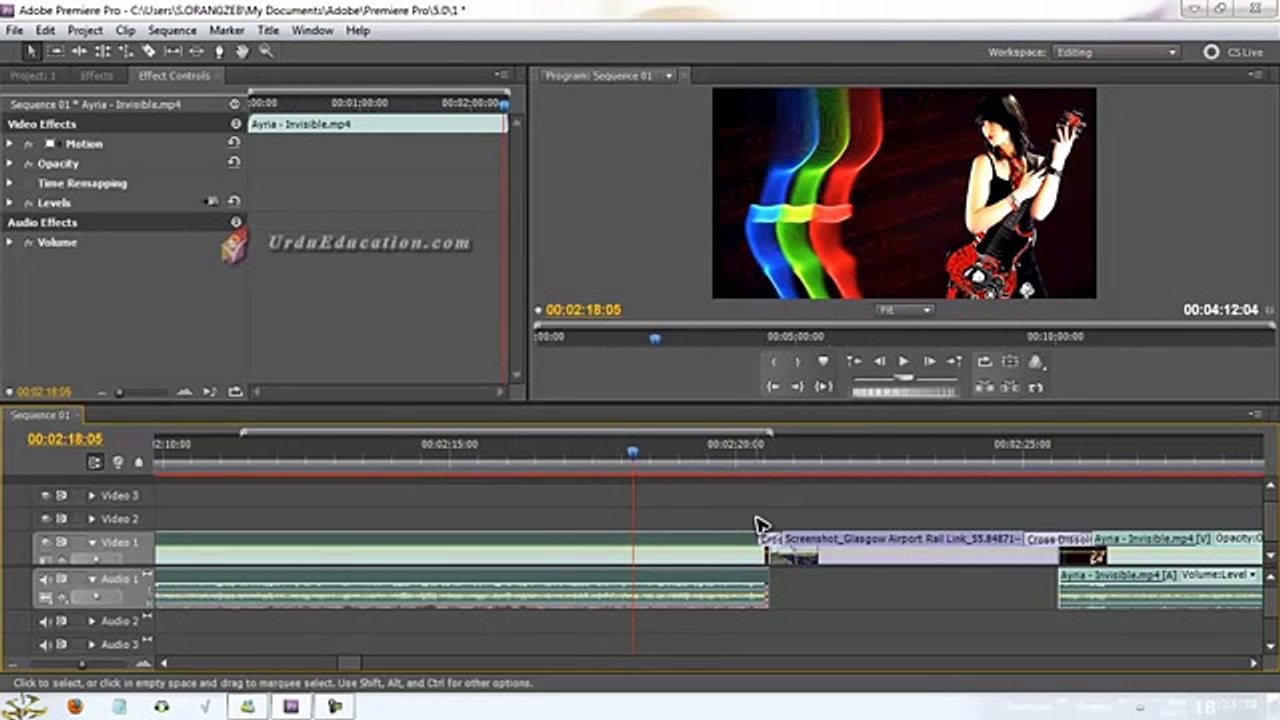1280x720 pixels.
Task: Open the Workspace dropdown showing Editing
Action: pos(1116,52)
